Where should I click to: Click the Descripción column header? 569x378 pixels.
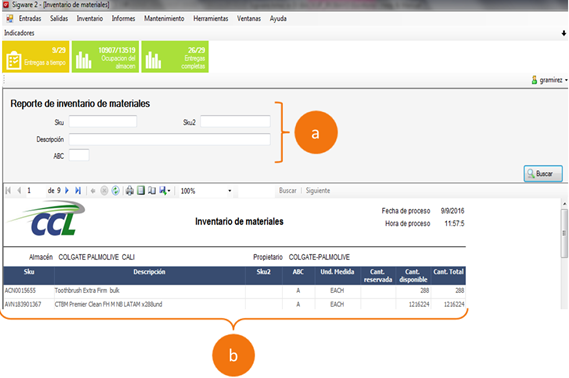[x=150, y=275]
